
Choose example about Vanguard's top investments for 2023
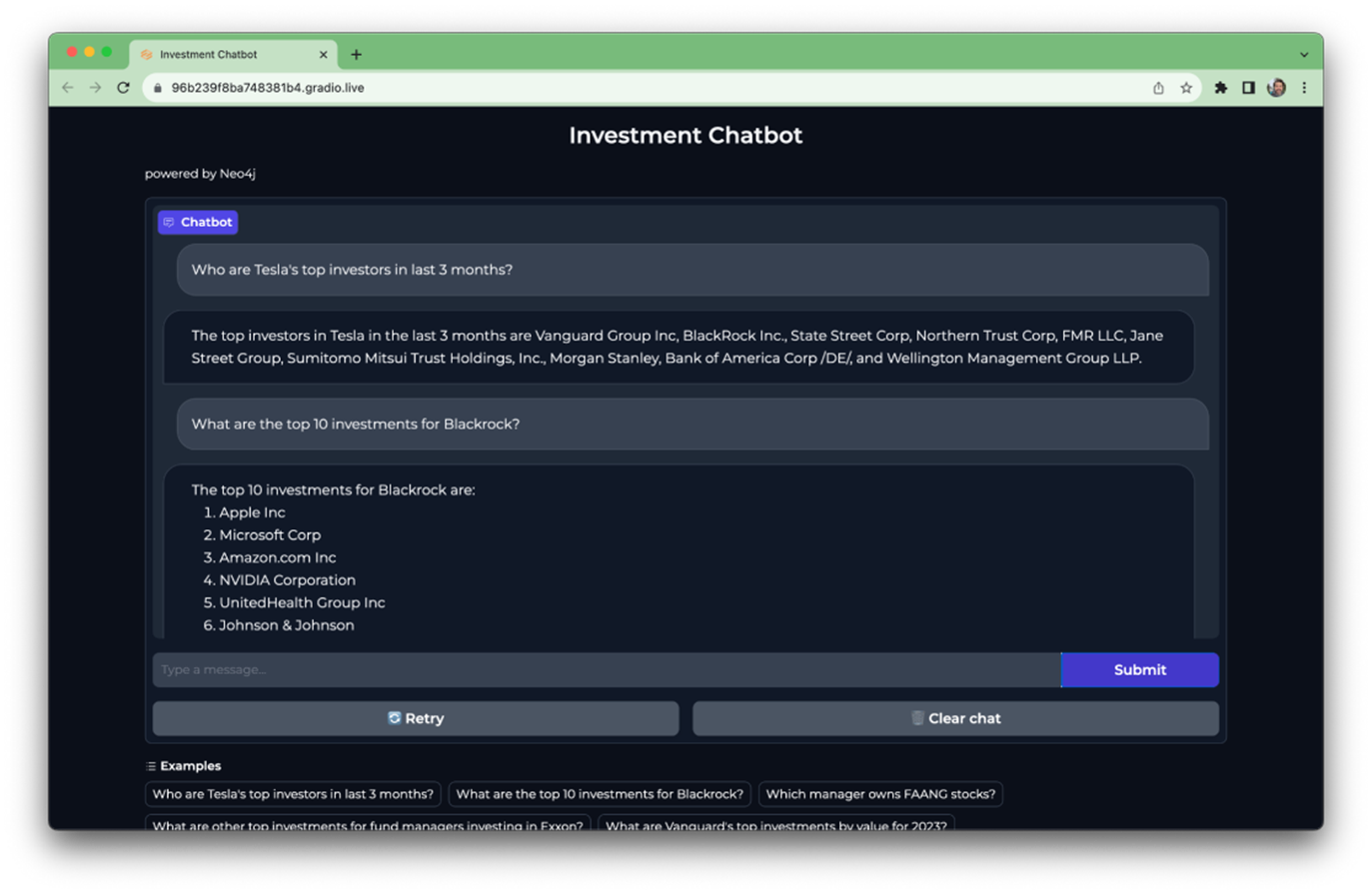click(x=776, y=823)
